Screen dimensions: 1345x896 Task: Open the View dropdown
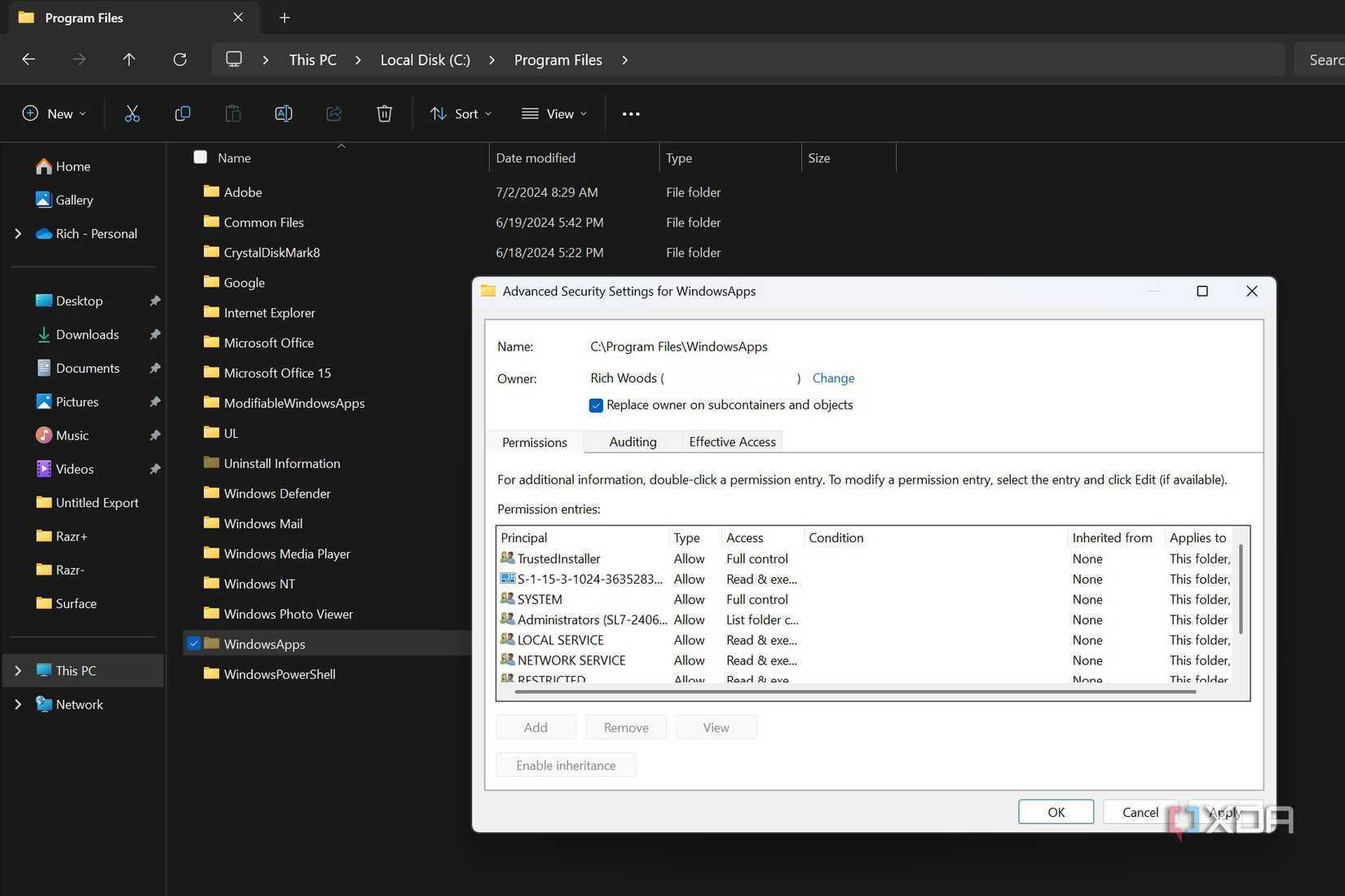point(554,113)
